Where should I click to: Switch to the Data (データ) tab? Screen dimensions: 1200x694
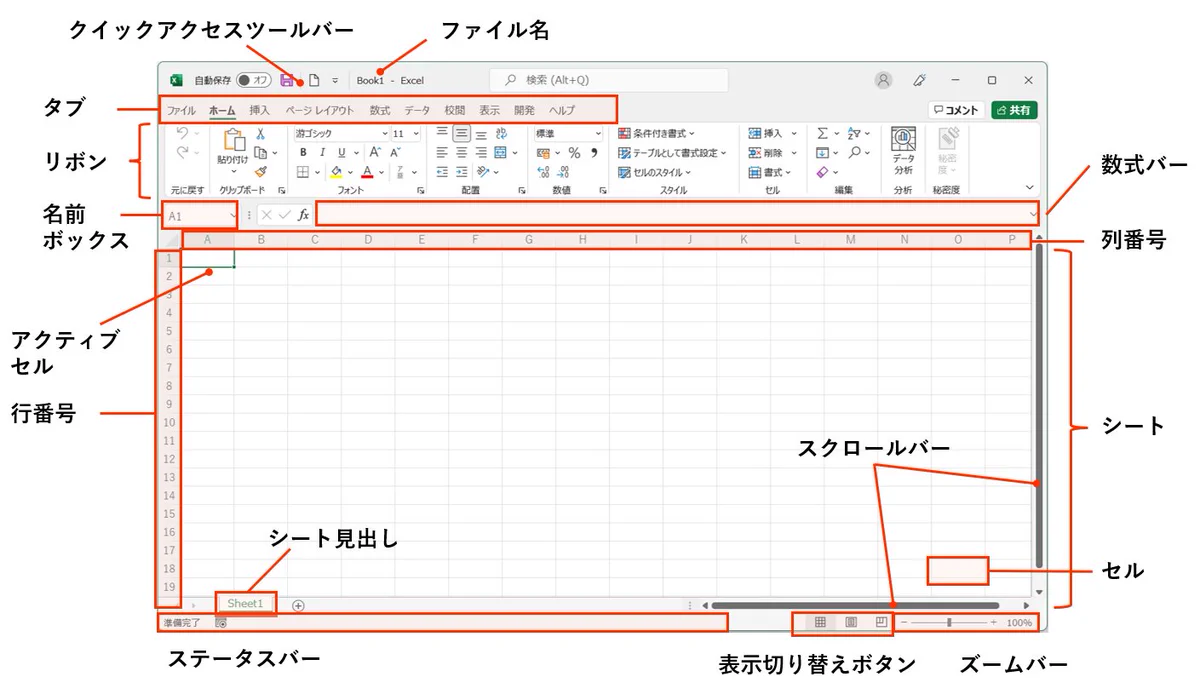click(x=417, y=110)
